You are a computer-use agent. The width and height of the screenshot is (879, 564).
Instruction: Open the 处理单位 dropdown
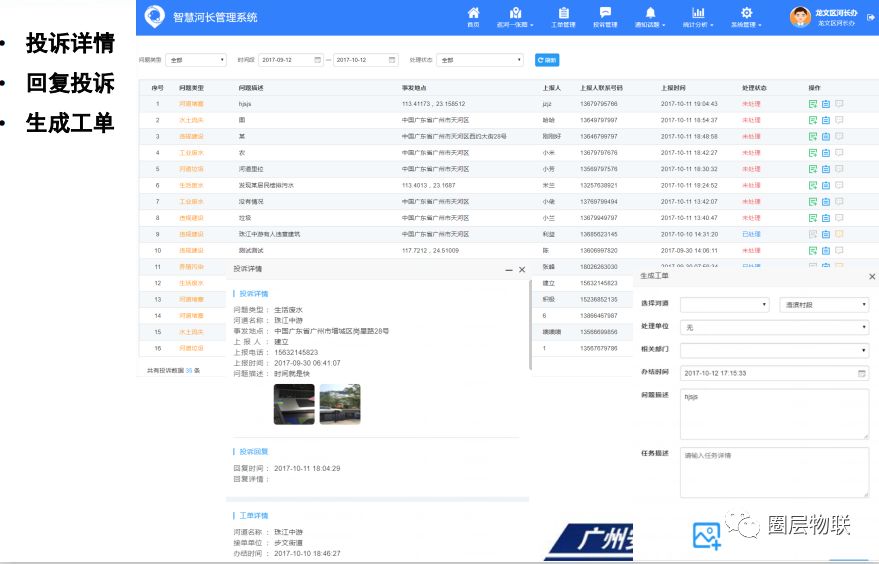tap(774, 327)
